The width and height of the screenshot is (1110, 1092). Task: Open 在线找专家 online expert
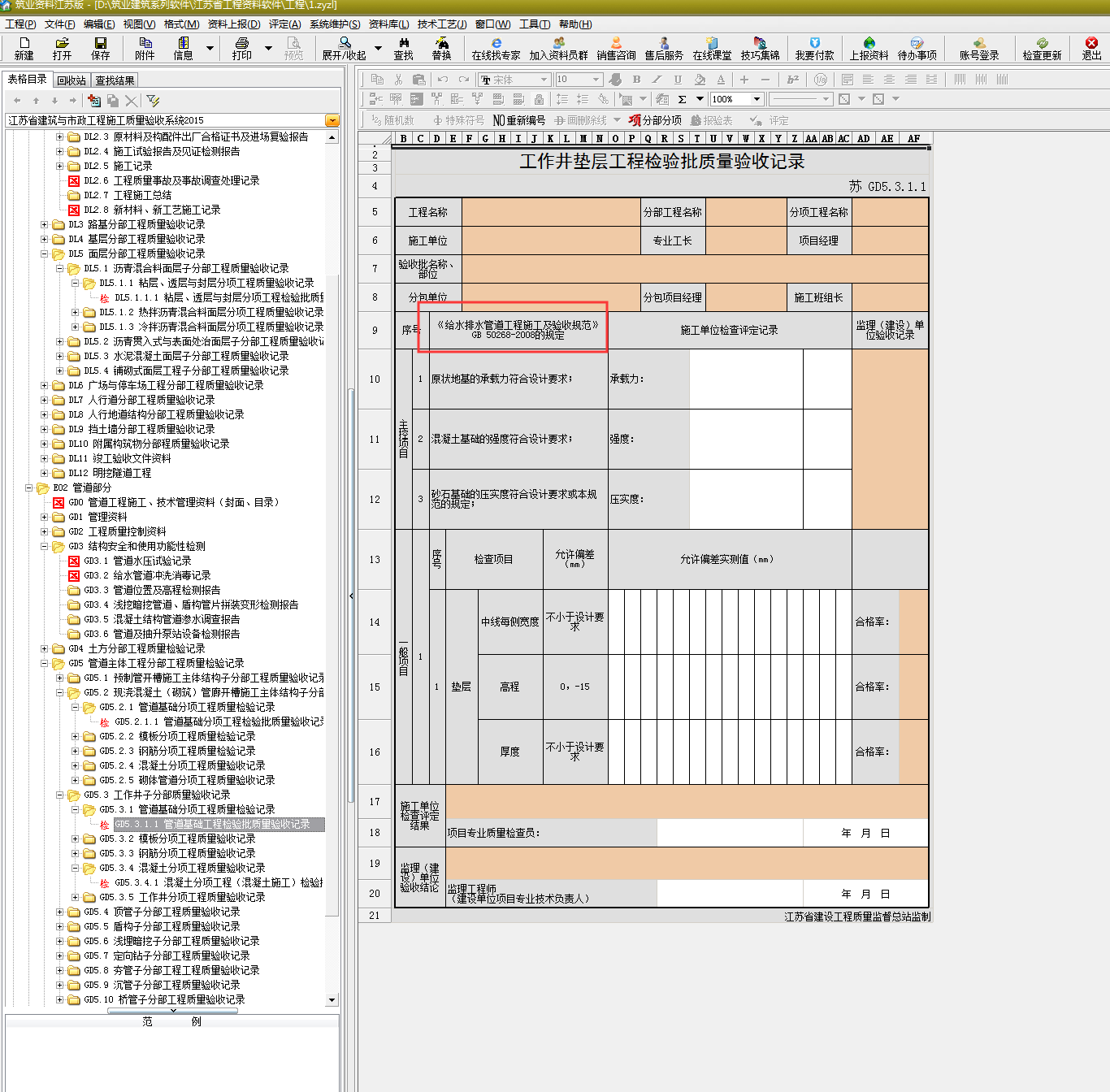coord(496,48)
